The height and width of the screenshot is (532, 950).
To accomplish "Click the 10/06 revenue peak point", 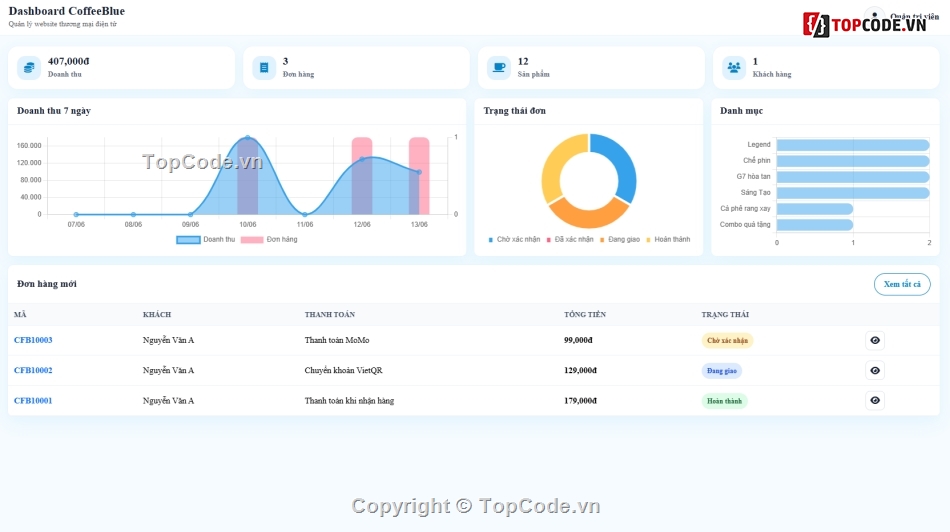I will (x=247, y=138).
